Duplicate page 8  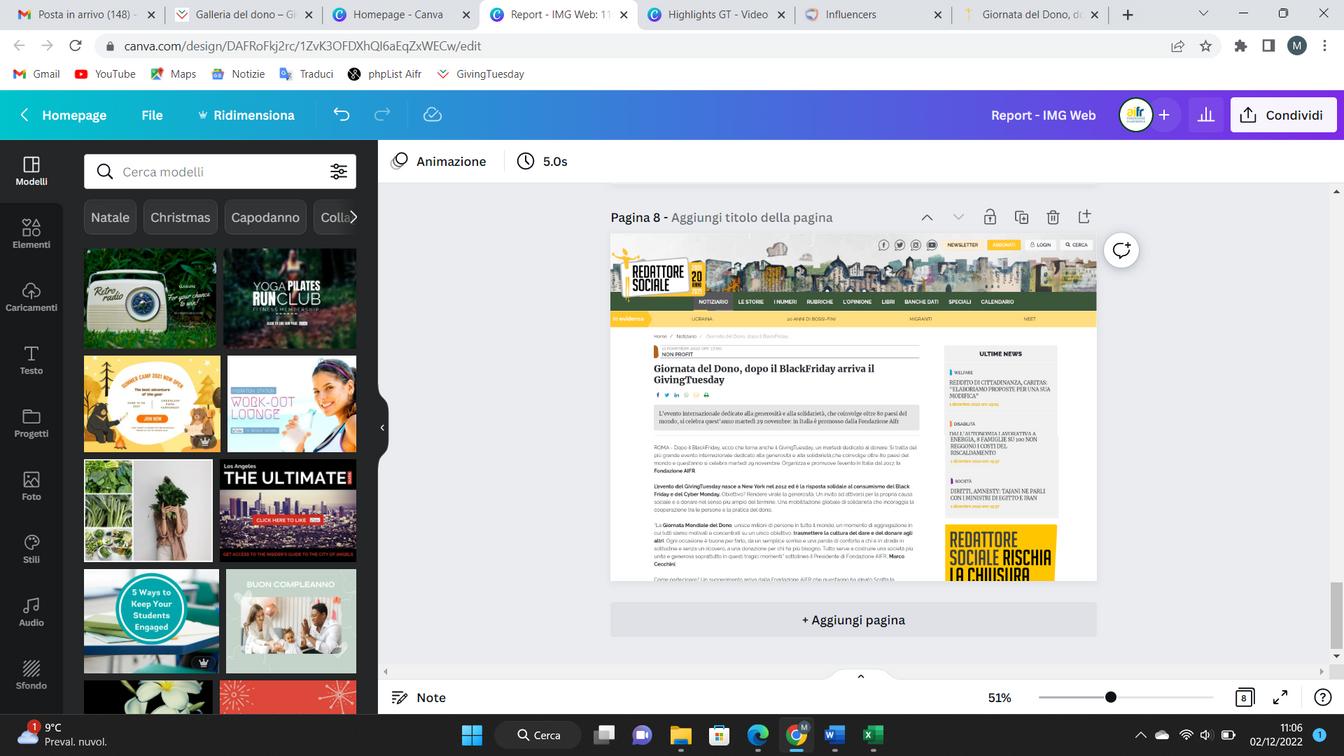click(x=1021, y=217)
